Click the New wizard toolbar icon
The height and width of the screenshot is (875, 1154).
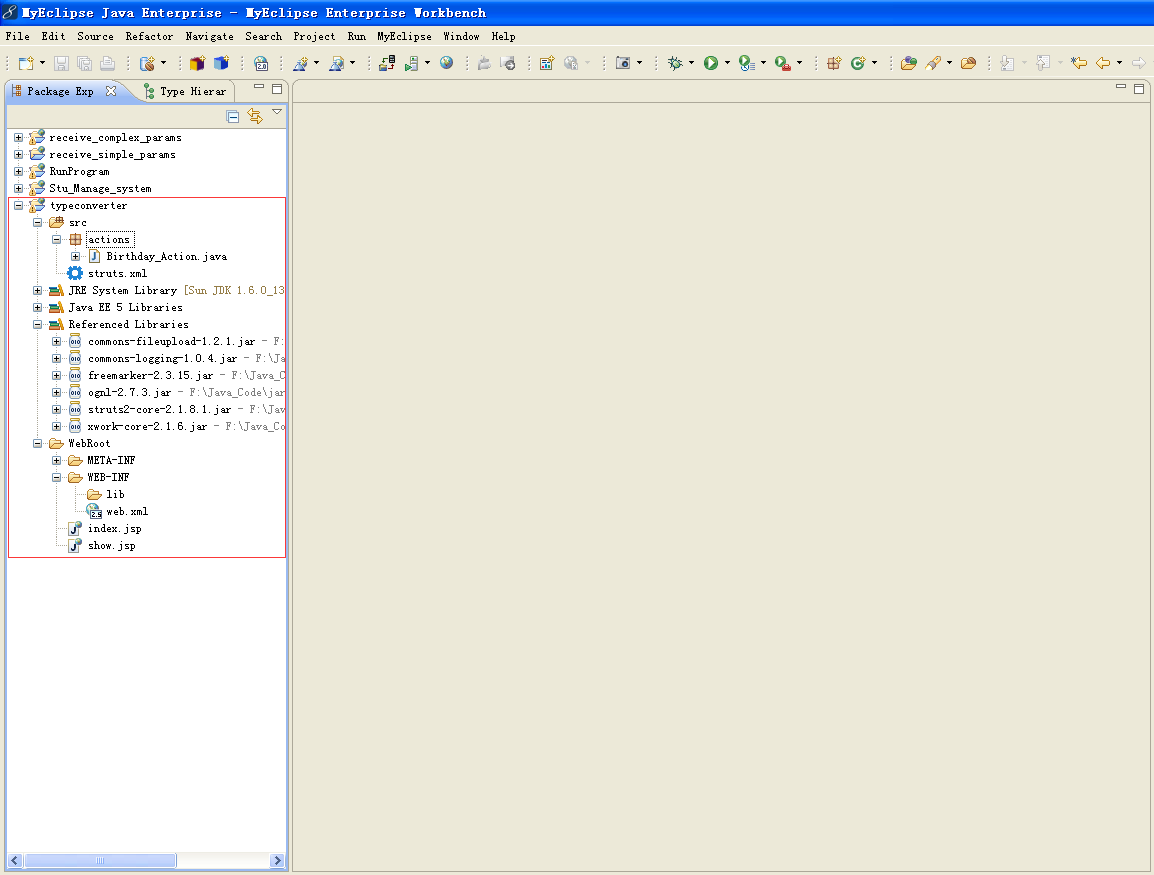(x=26, y=63)
